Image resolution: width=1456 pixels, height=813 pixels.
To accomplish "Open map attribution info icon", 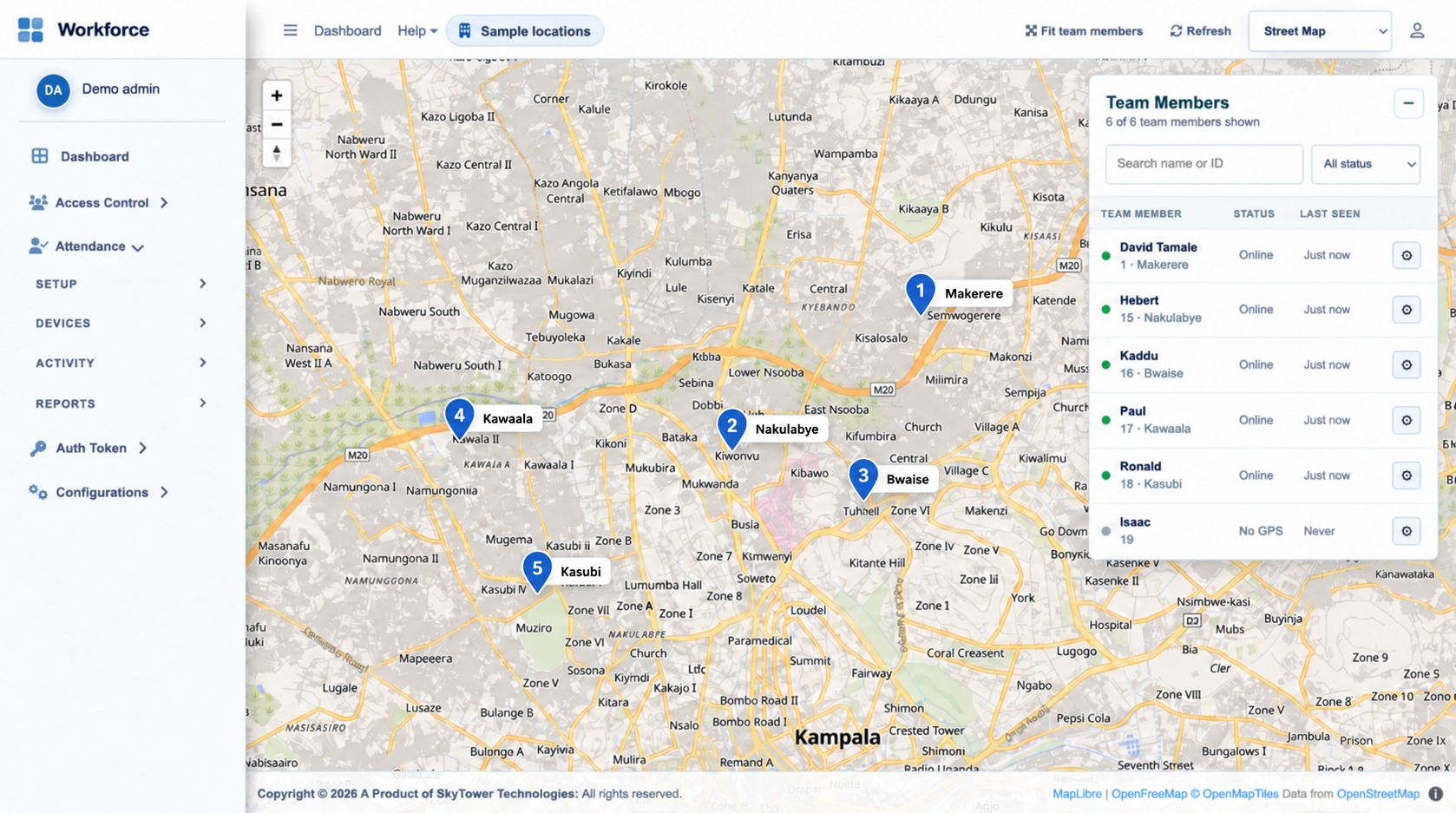I will [1436, 794].
